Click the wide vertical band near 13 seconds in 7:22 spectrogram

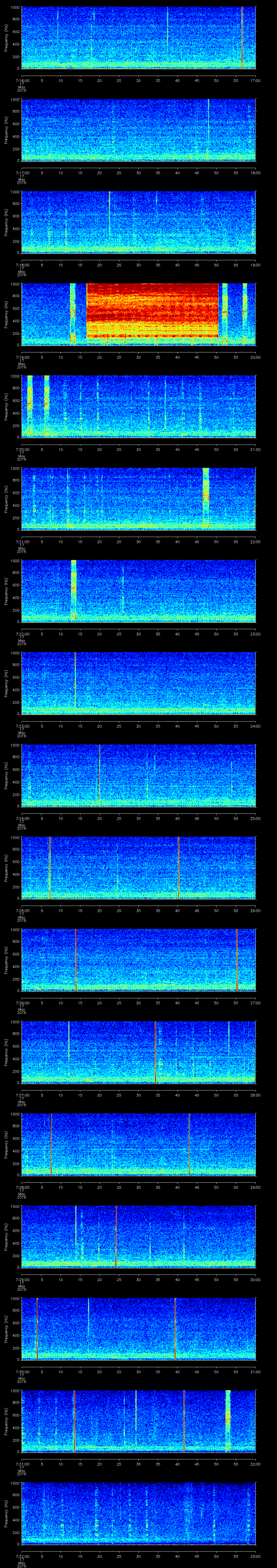[74, 590]
